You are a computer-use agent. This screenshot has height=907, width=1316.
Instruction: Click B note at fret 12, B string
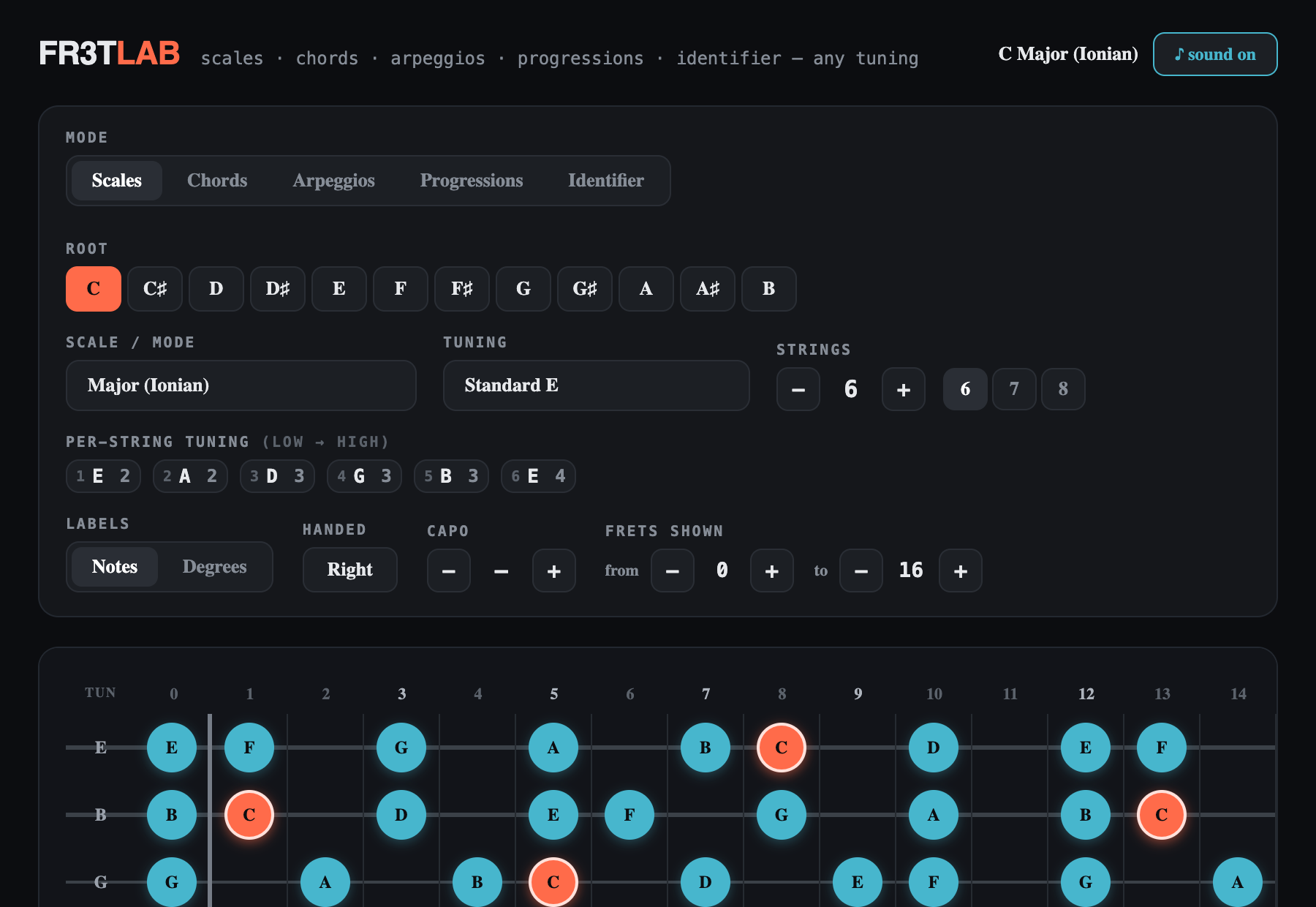1086,815
